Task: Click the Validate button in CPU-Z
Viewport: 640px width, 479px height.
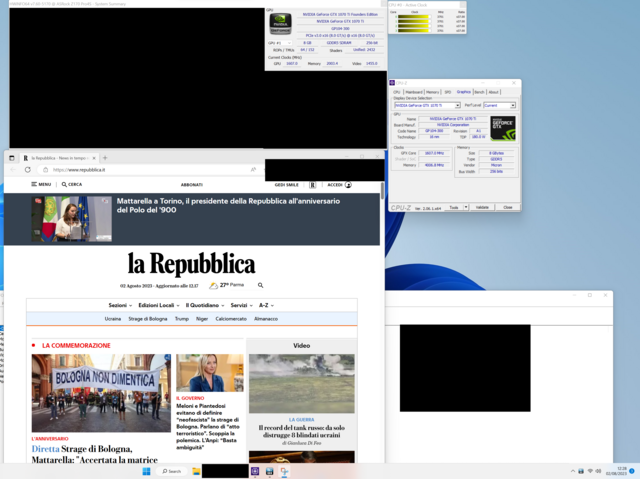Action: (482, 208)
